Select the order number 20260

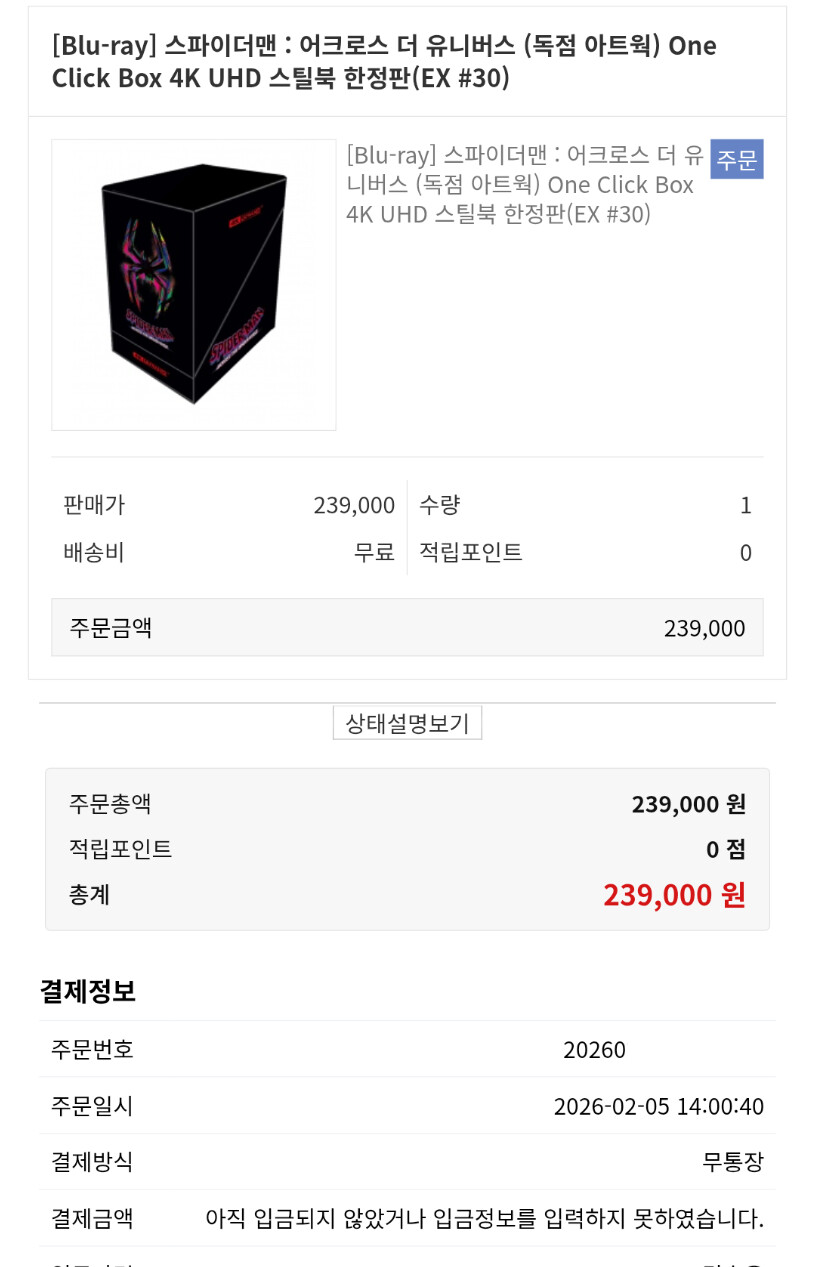(x=594, y=1050)
